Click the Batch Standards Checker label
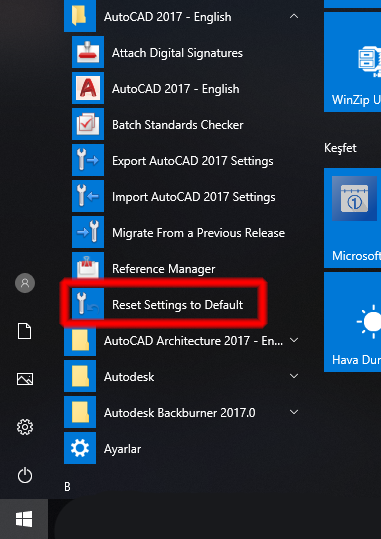 [x=177, y=124]
